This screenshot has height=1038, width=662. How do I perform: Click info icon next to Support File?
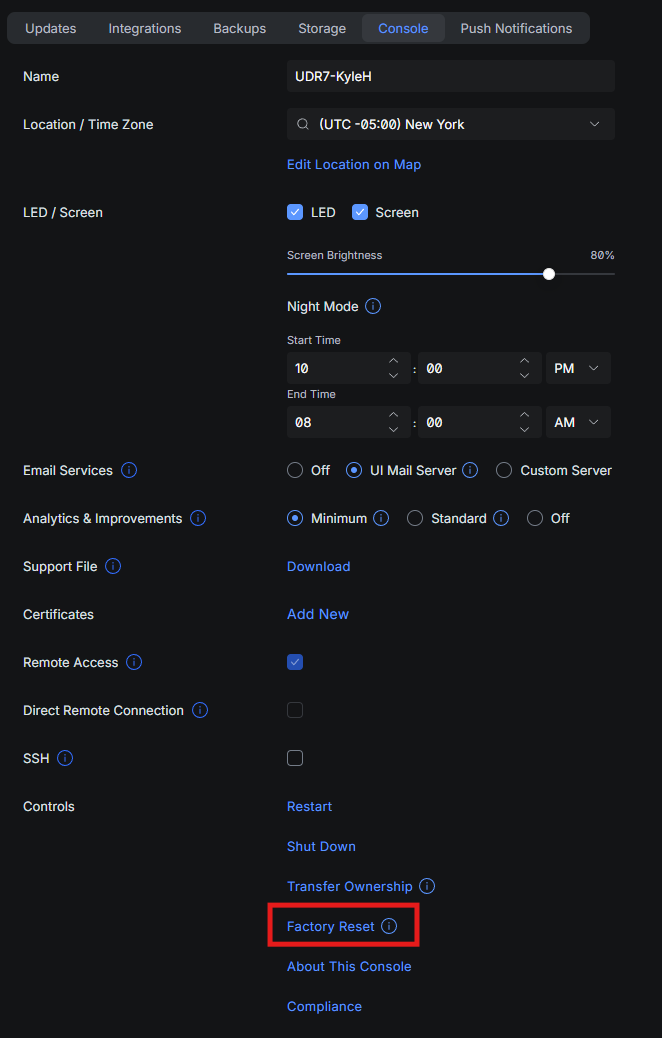click(x=113, y=566)
